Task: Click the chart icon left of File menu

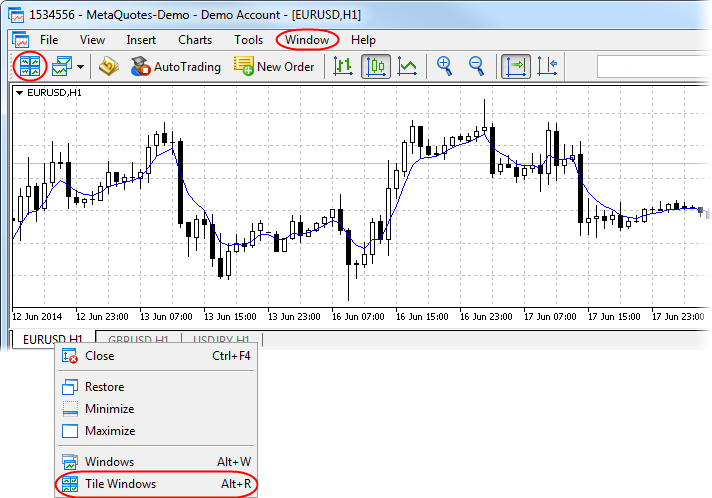Action: click(20, 40)
